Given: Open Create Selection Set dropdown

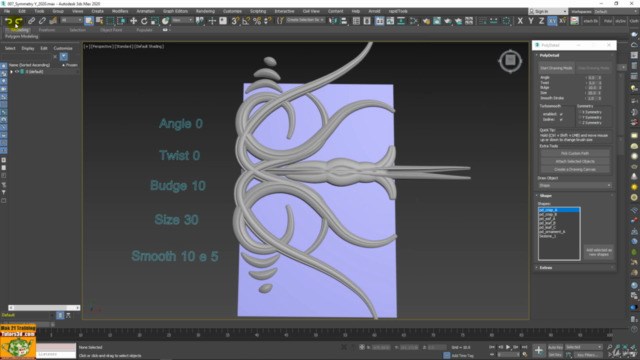Looking at the screenshot, I should [305, 20].
